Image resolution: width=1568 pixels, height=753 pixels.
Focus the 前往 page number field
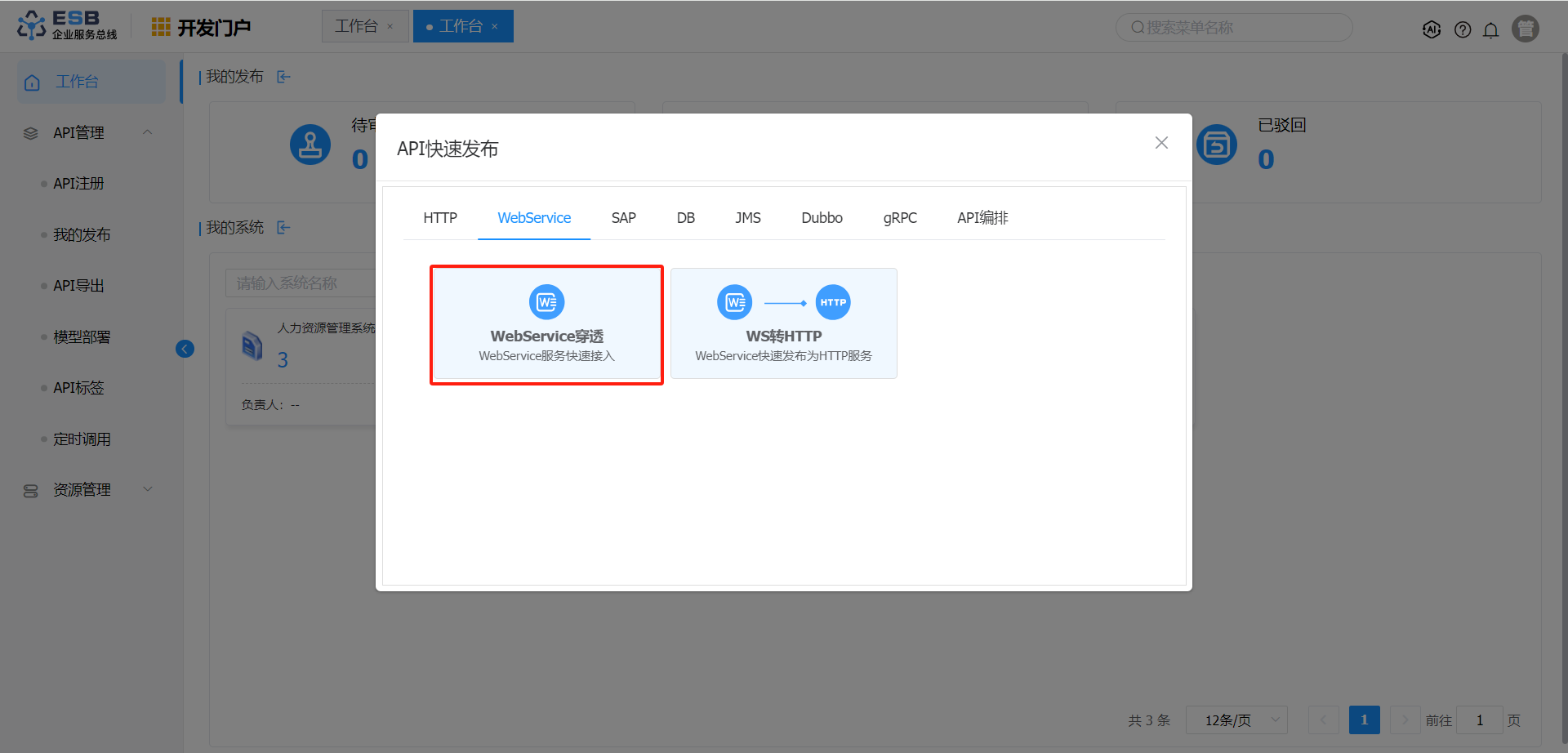[x=1479, y=720]
